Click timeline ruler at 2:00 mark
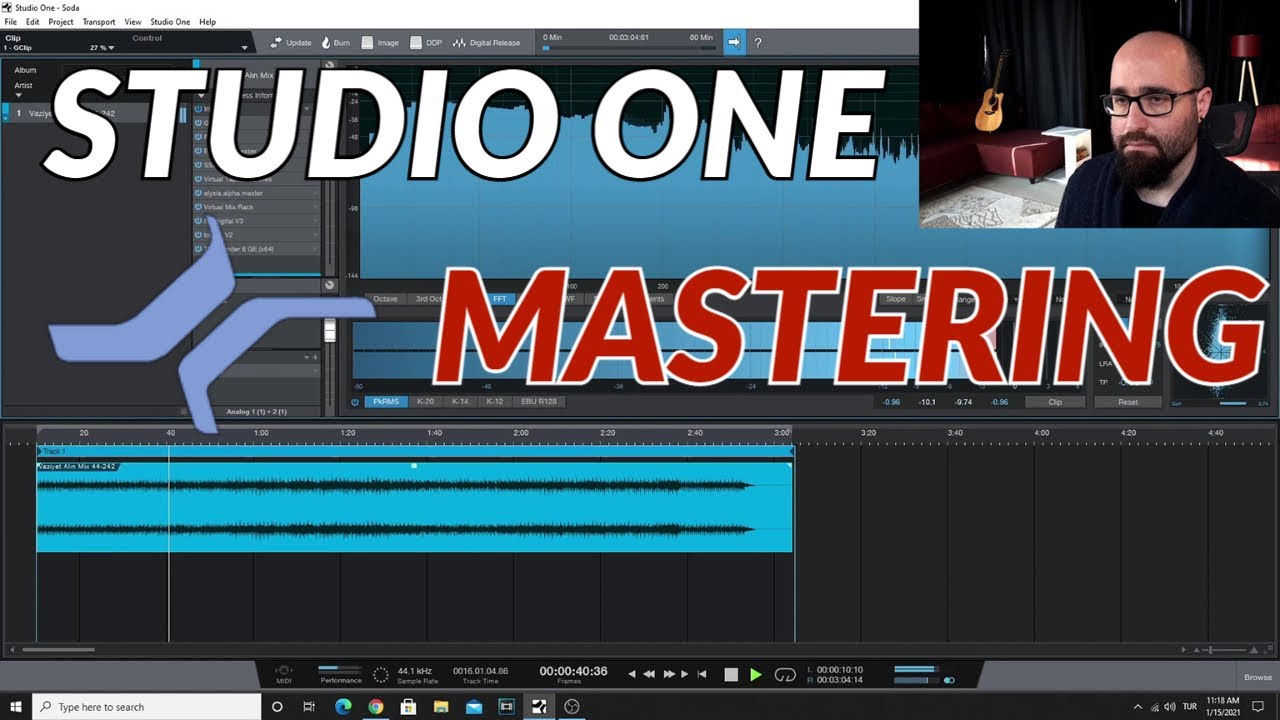1280x720 pixels. click(521, 433)
